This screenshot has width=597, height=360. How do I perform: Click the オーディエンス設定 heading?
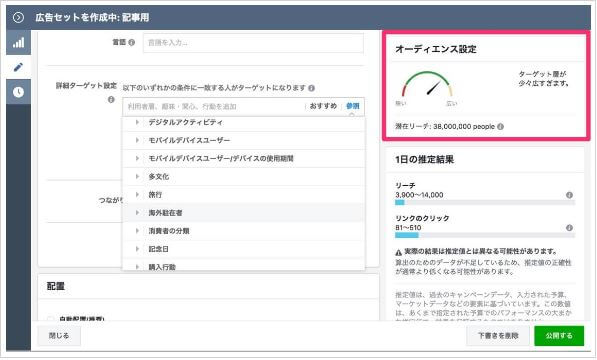click(x=436, y=49)
